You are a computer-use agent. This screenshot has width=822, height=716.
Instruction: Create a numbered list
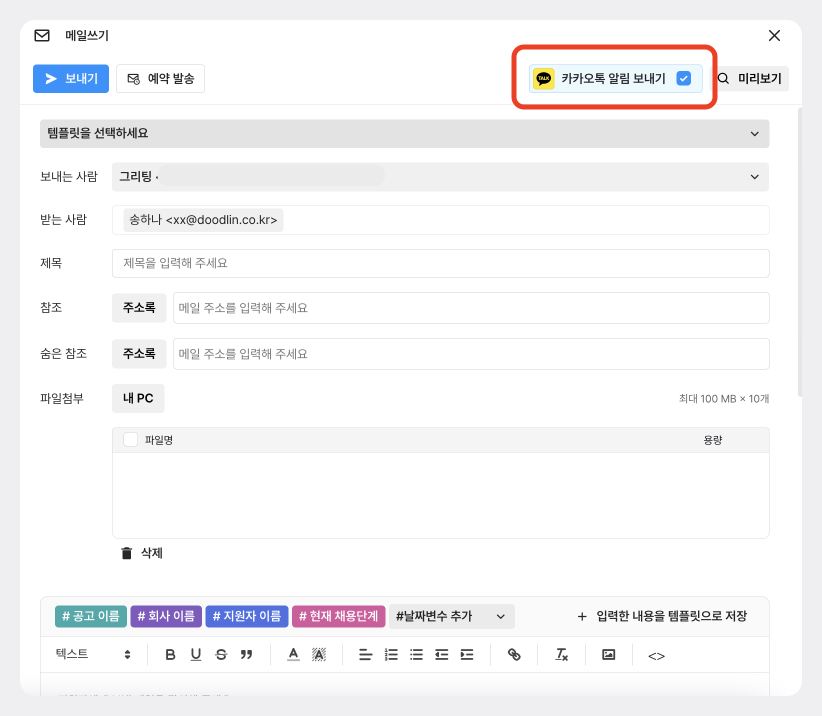point(391,655)
